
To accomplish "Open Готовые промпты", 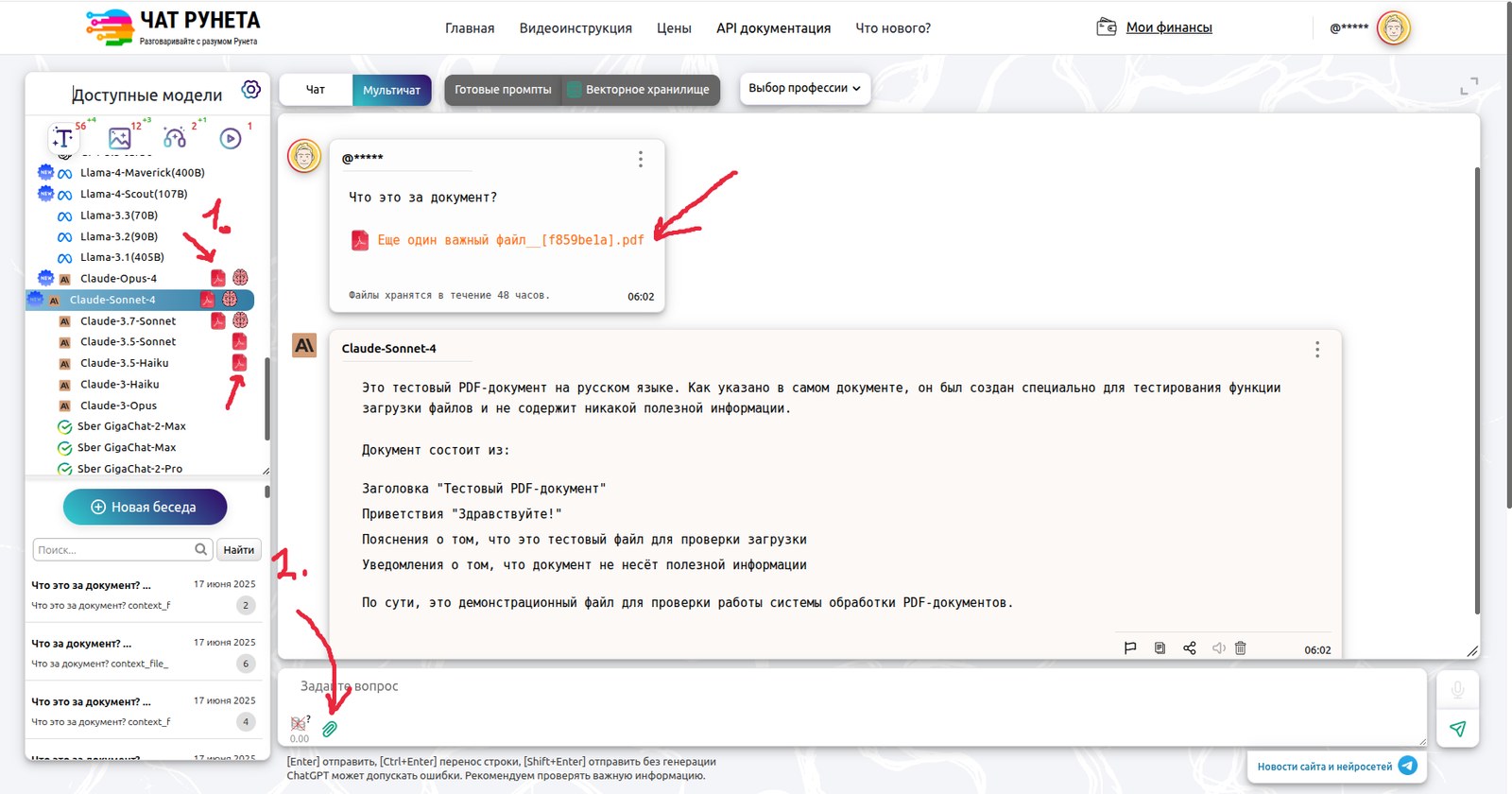I will coord(503,90).
